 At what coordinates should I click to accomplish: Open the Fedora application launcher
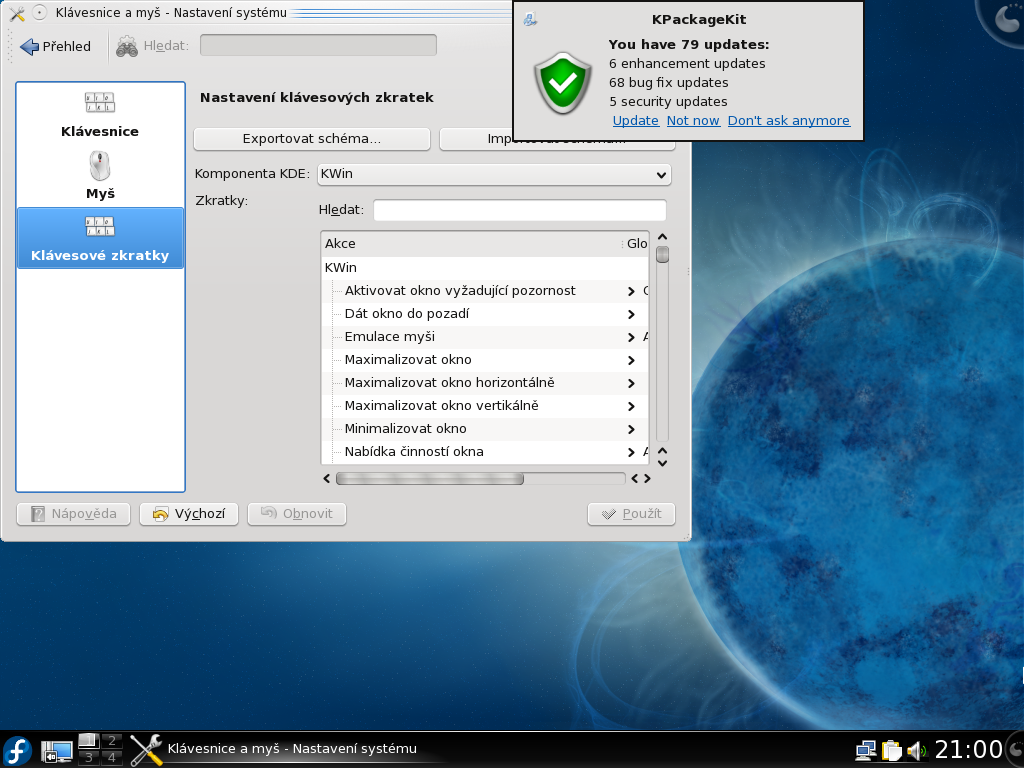(18, 751)
